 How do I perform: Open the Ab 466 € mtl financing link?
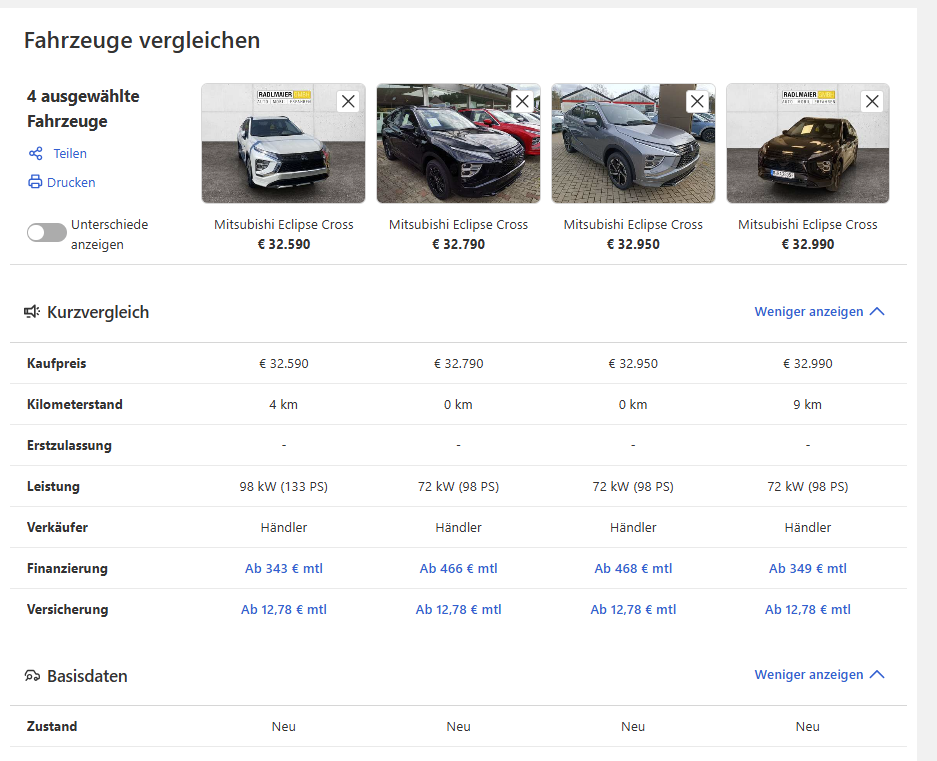click(x=458, y=569)
